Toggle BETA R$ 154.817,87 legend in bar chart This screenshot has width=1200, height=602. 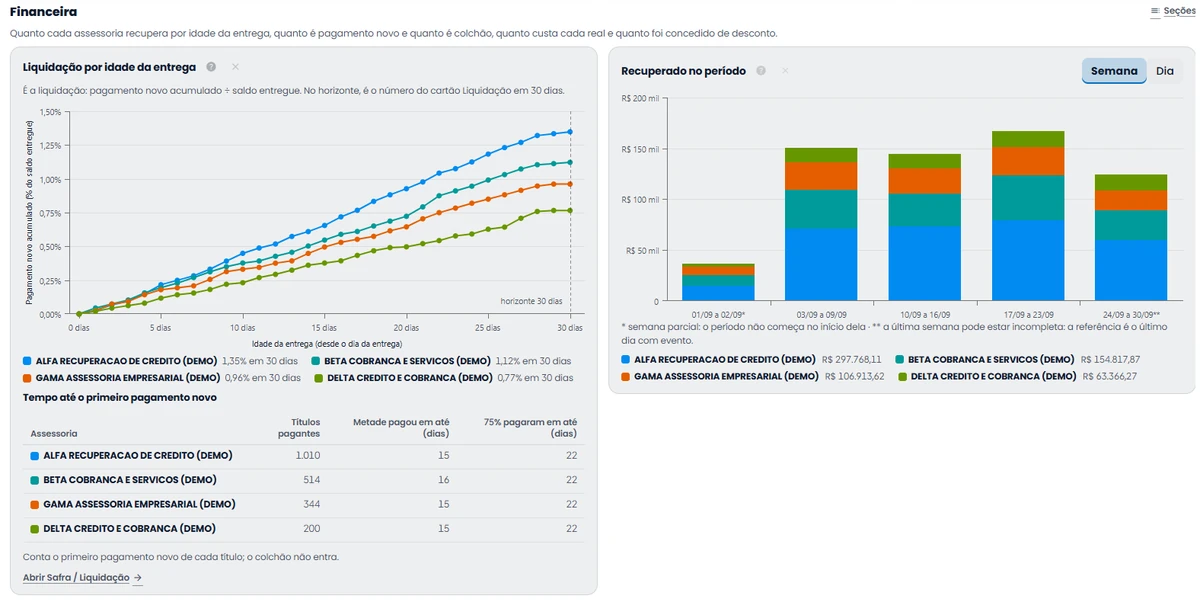click(x=1018, y=359)
